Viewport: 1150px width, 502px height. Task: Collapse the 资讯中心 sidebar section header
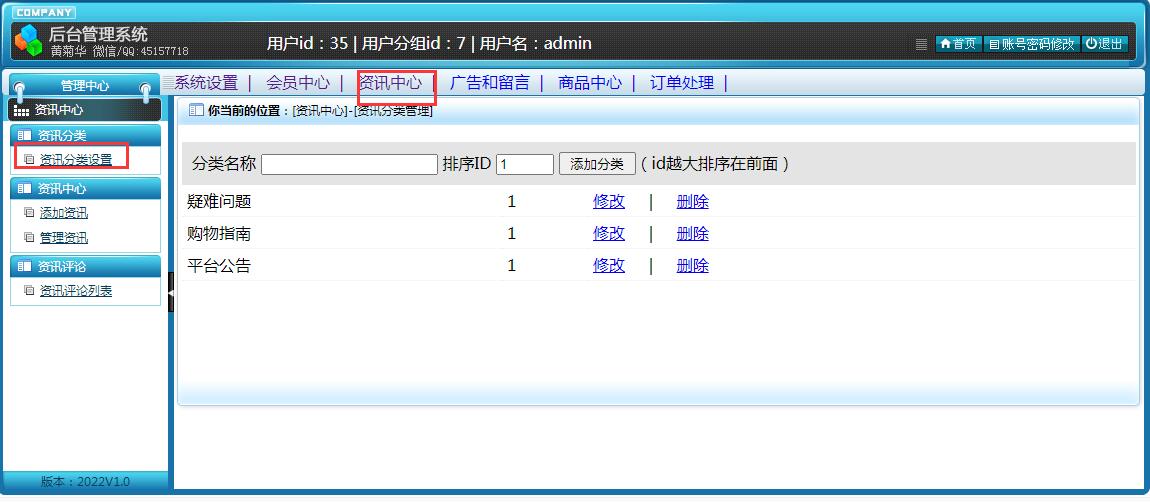pos(85,189)
